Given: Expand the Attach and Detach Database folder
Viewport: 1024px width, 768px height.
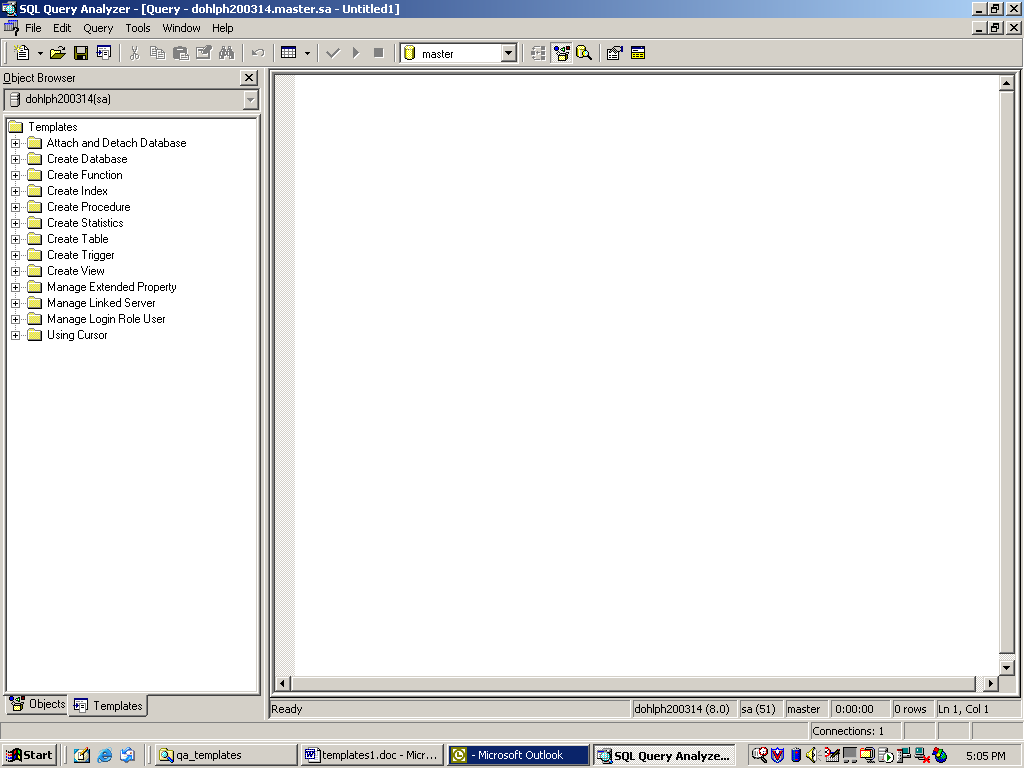Looking at the screenshot, I should (16, 143).
